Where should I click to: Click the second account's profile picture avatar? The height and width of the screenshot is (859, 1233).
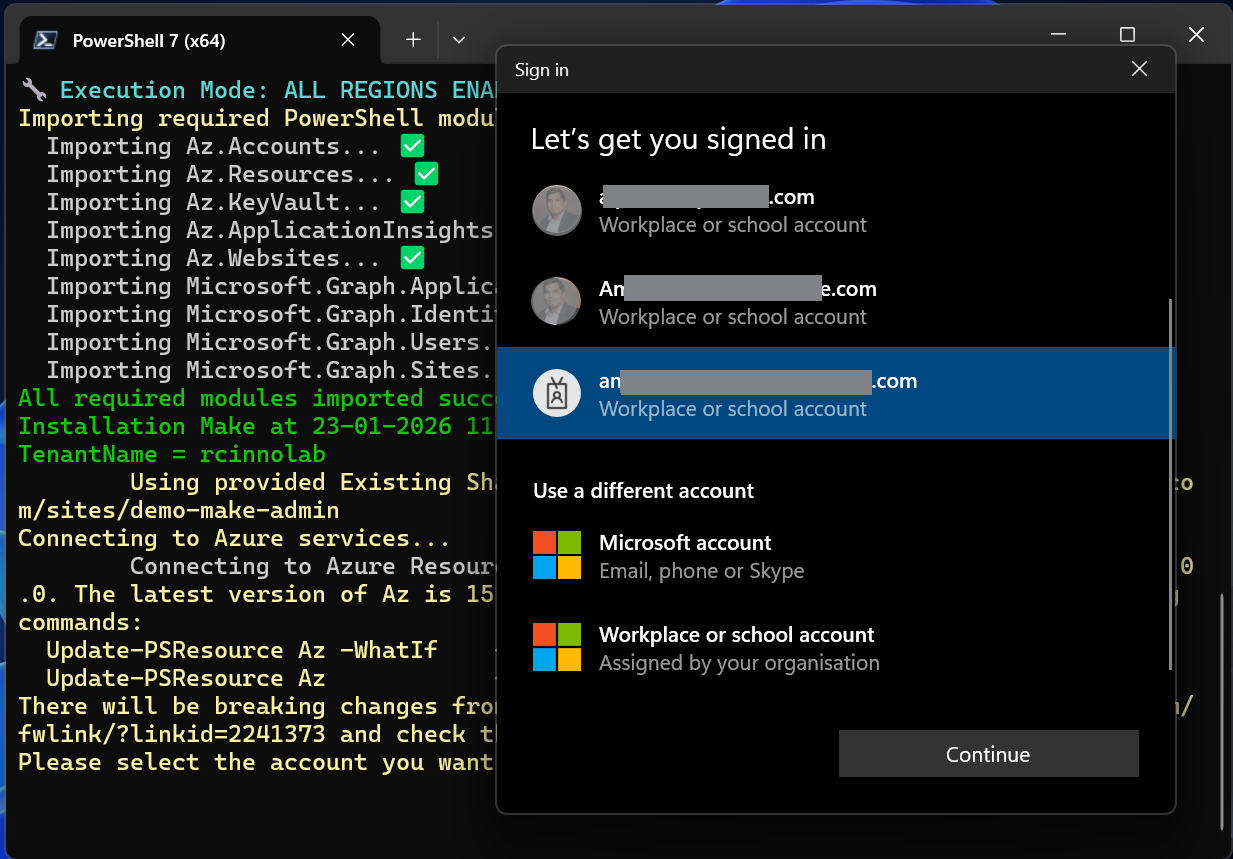tap(557, 301)
